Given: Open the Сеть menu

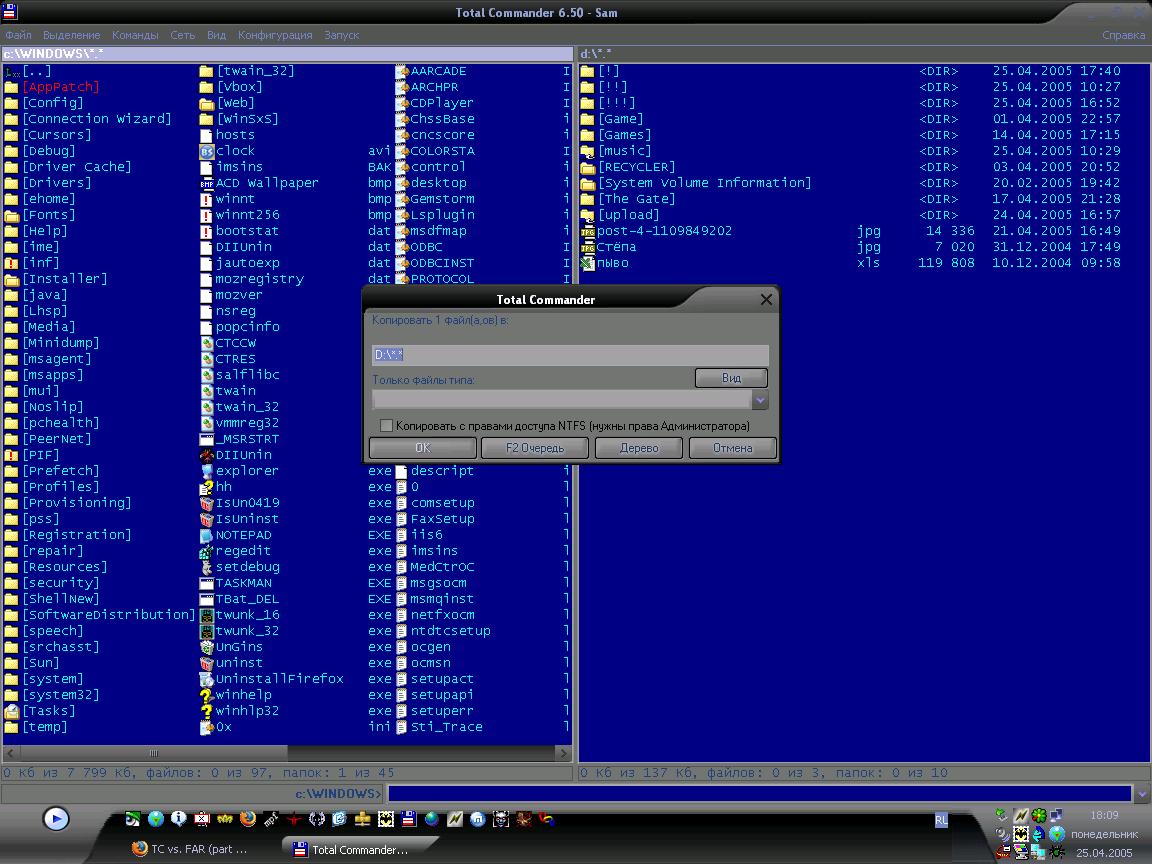Looking at the screenshot, I should (183, 35).
